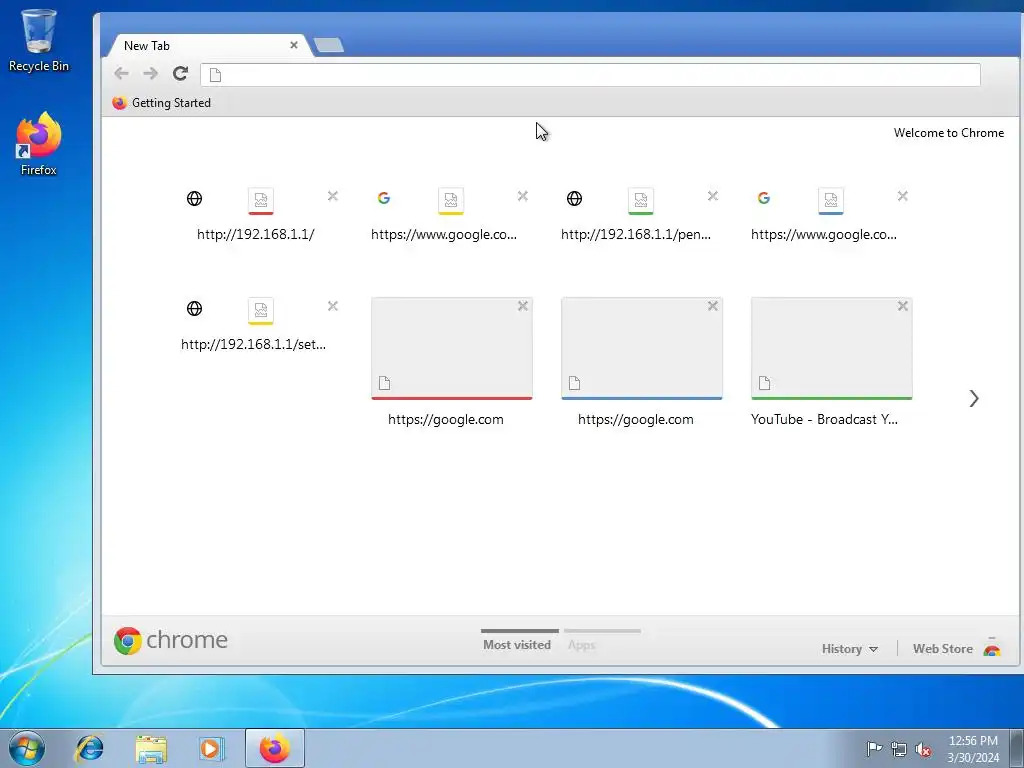Remove the http://192.168.1.1/pen... tile
This screenshot has width=1024, height=768.
coord(712,196)
